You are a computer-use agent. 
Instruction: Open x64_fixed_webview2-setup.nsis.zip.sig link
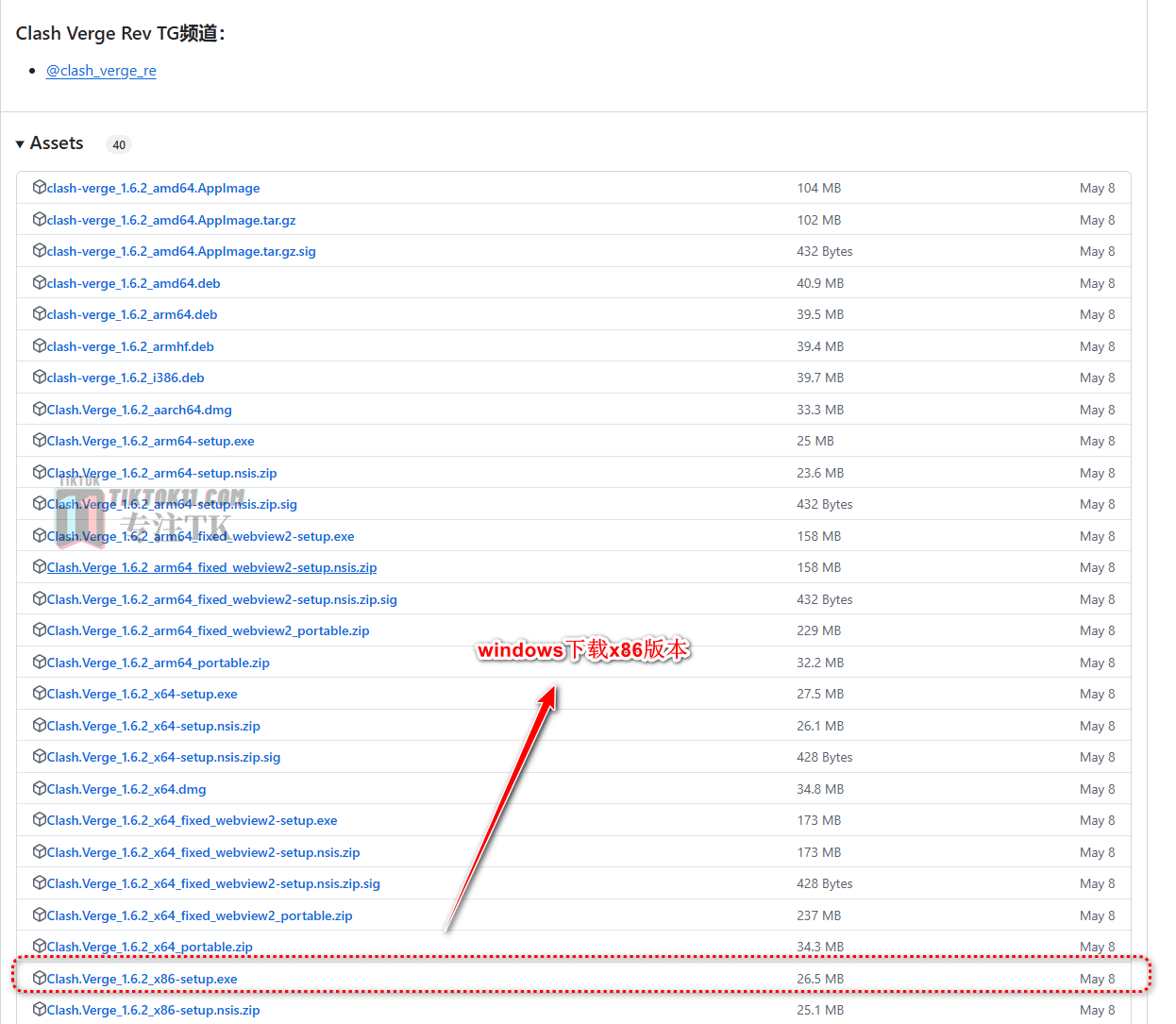213,884
